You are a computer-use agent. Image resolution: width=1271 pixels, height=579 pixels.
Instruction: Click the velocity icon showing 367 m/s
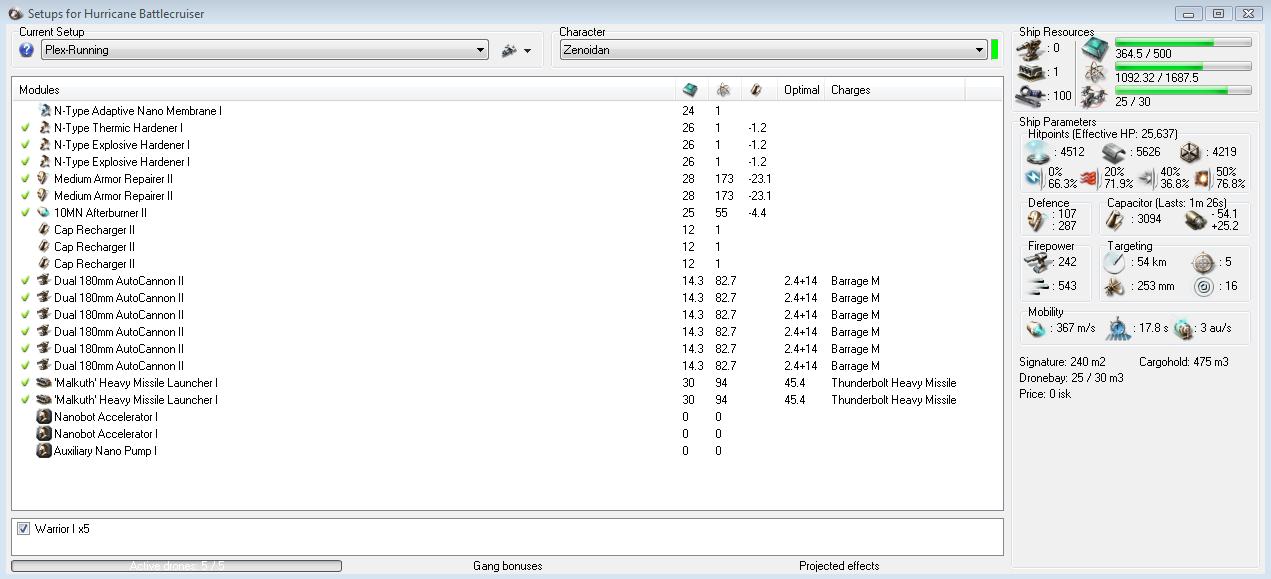point(1036,328)
